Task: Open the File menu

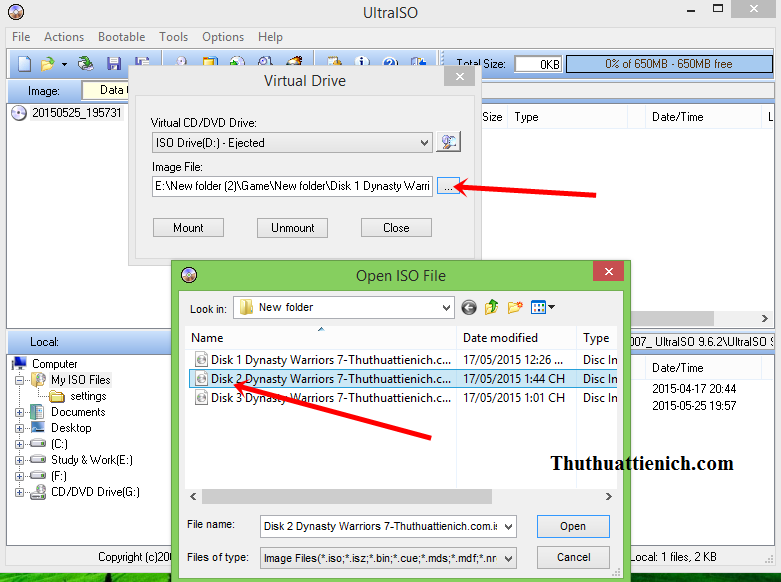Action: coord(21,37)
